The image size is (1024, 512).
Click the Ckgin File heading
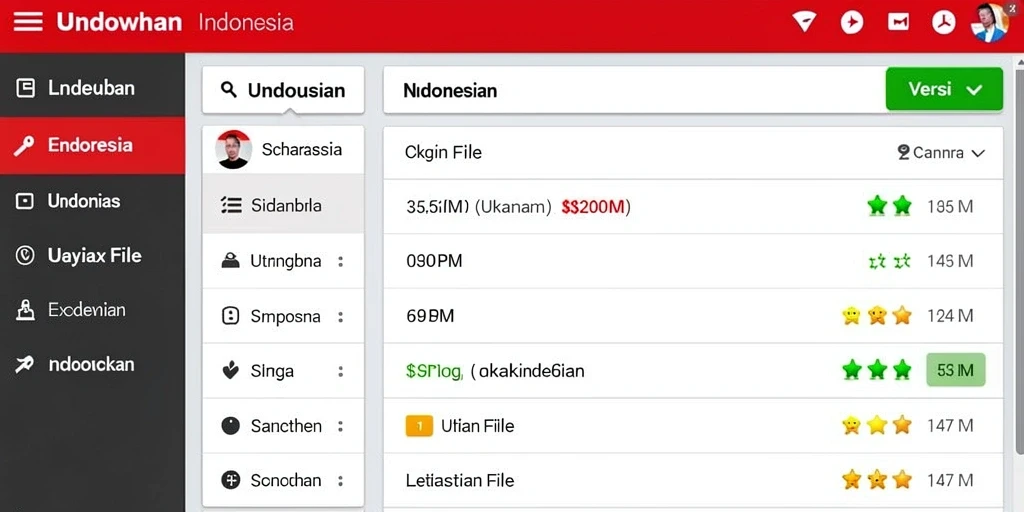pos(443,153)
